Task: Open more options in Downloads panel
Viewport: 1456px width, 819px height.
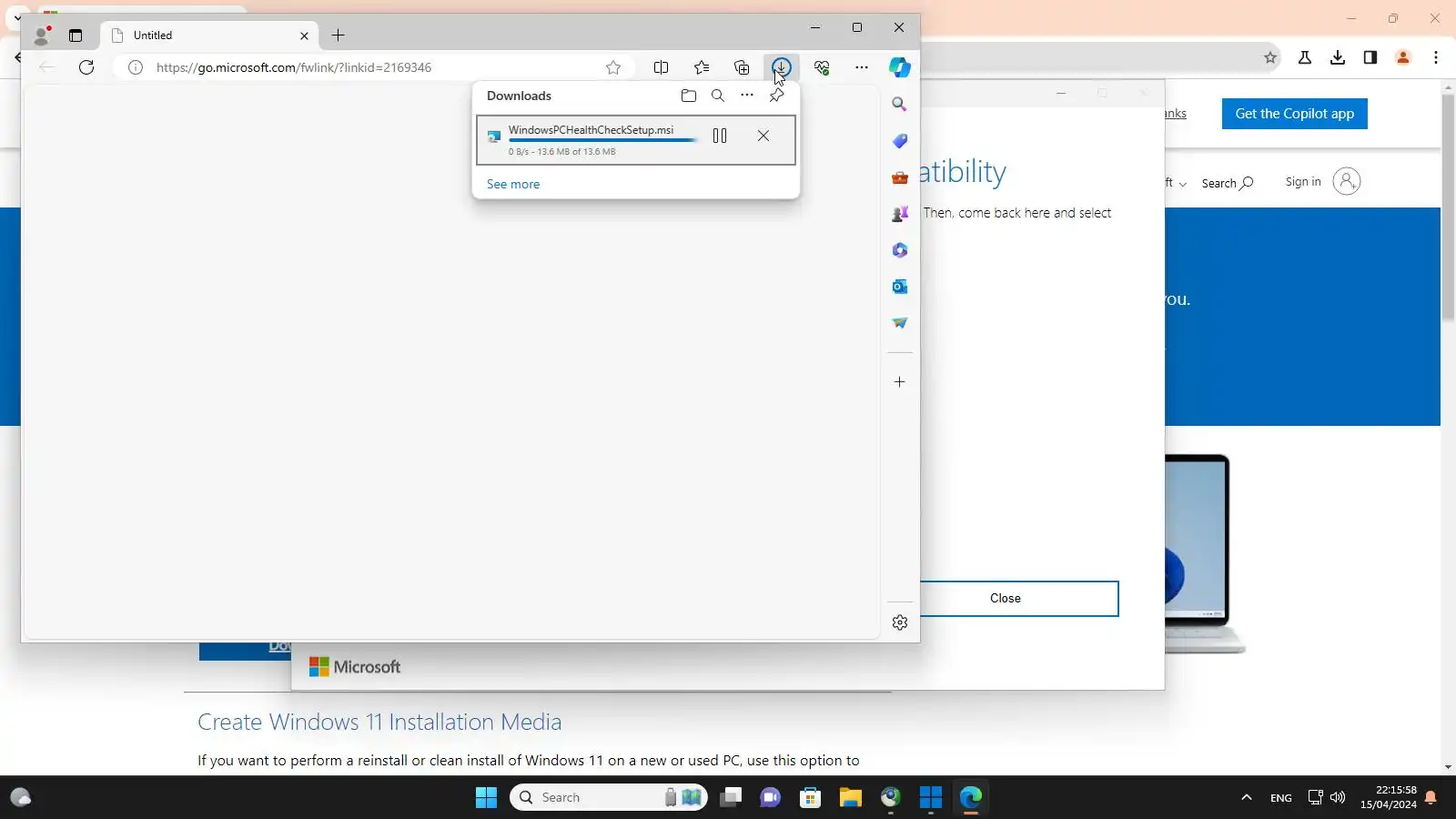Action: pos(747,96)
